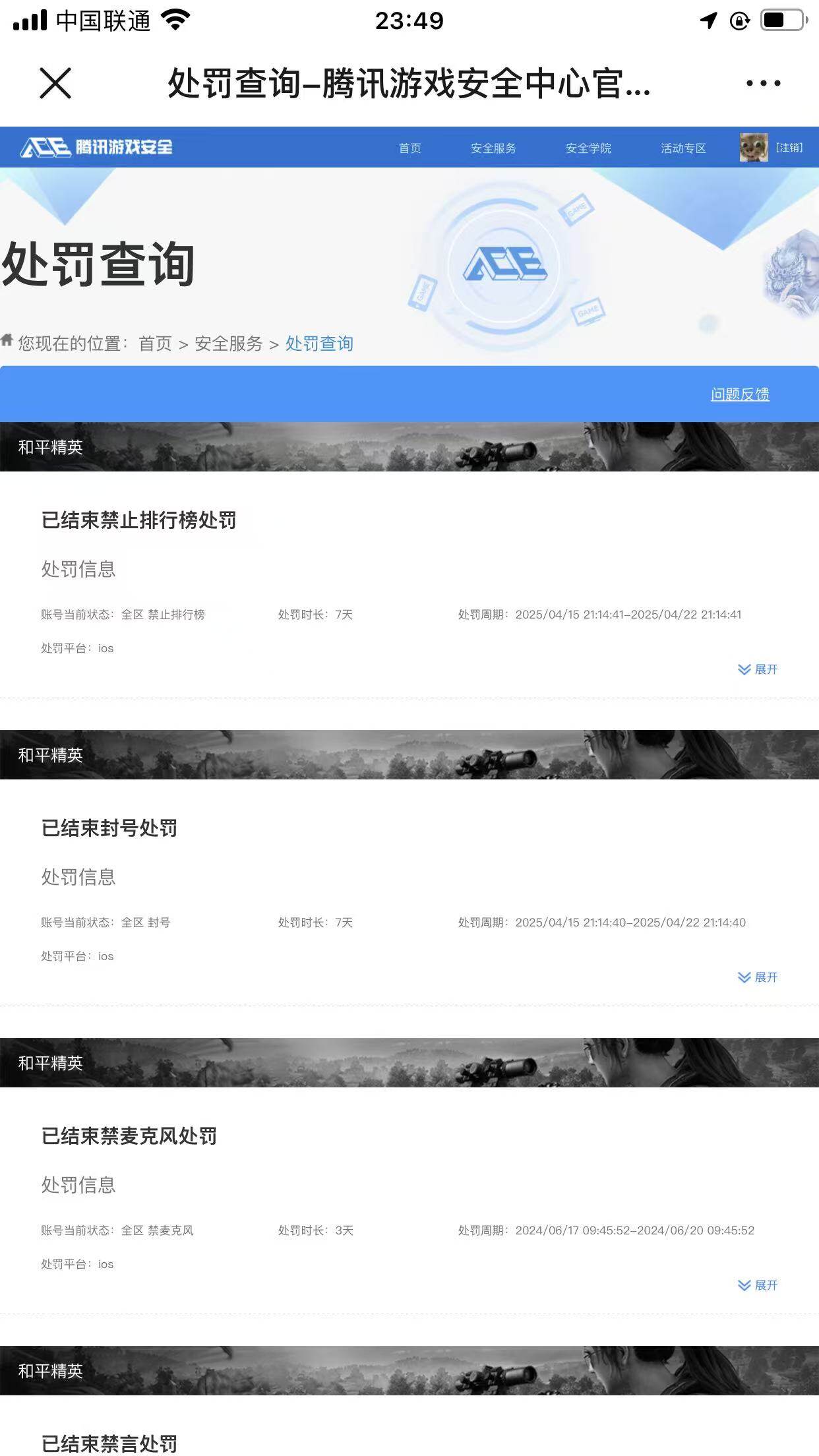Go to 首页 in breadcrumb

(155, 344)
